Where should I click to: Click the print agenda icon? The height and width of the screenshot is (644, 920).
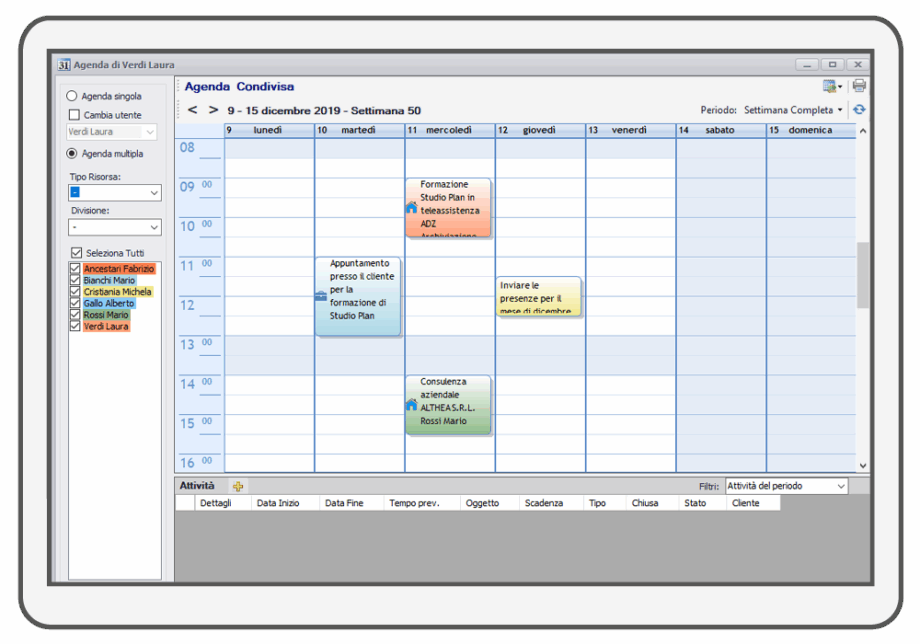pyautogui.click(x=859, y=86)
